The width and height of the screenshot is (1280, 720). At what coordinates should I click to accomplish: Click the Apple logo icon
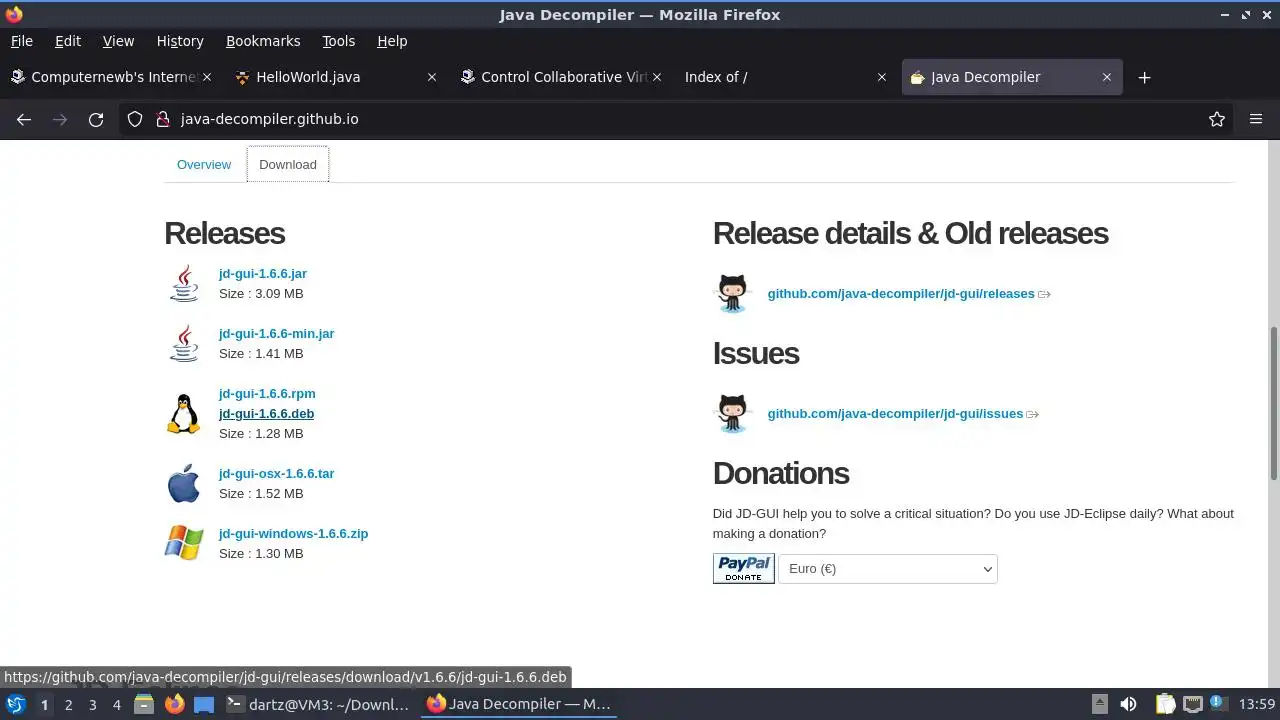(183, 483)
